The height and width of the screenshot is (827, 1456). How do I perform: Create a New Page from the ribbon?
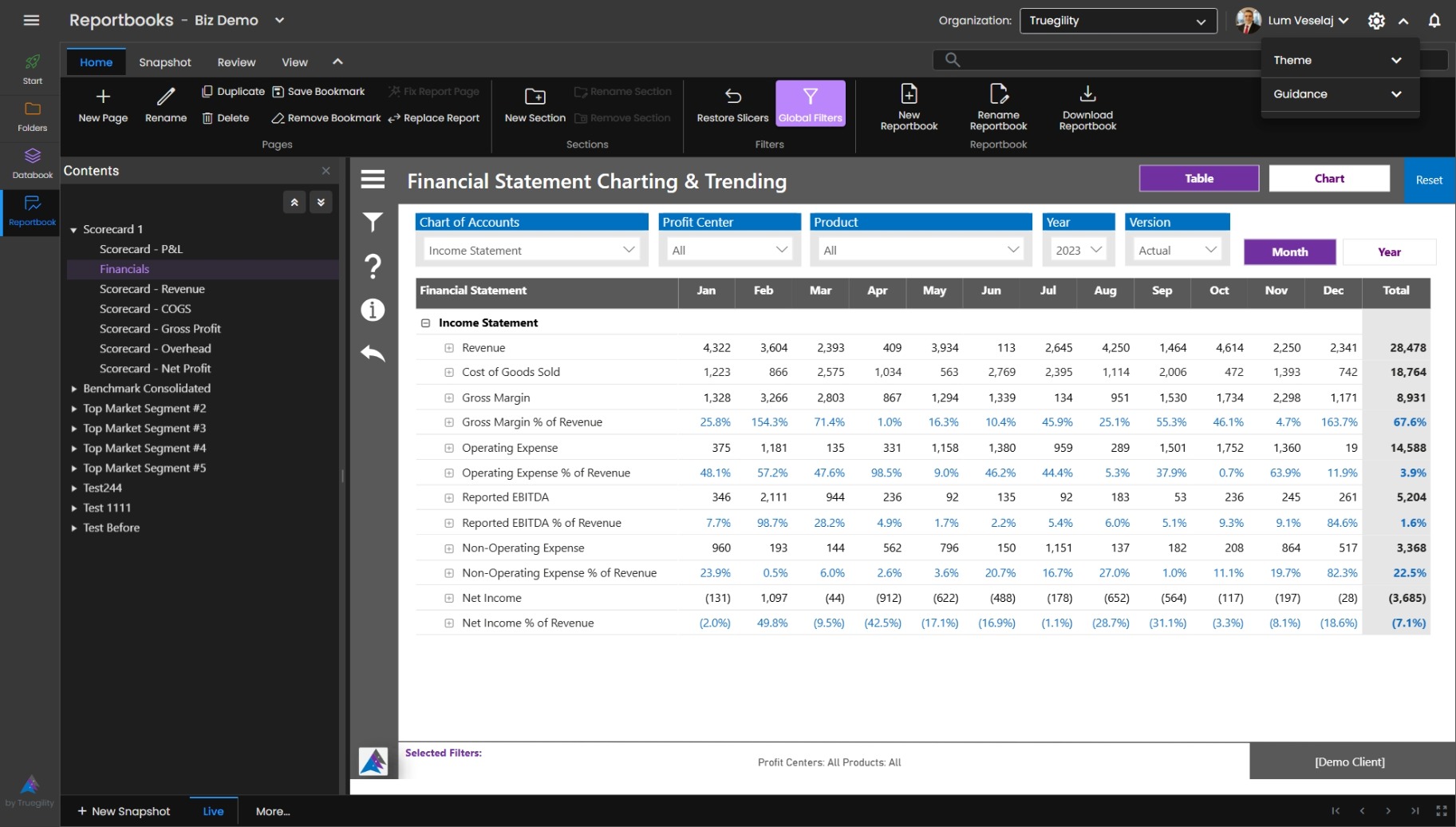coord(102,105)
